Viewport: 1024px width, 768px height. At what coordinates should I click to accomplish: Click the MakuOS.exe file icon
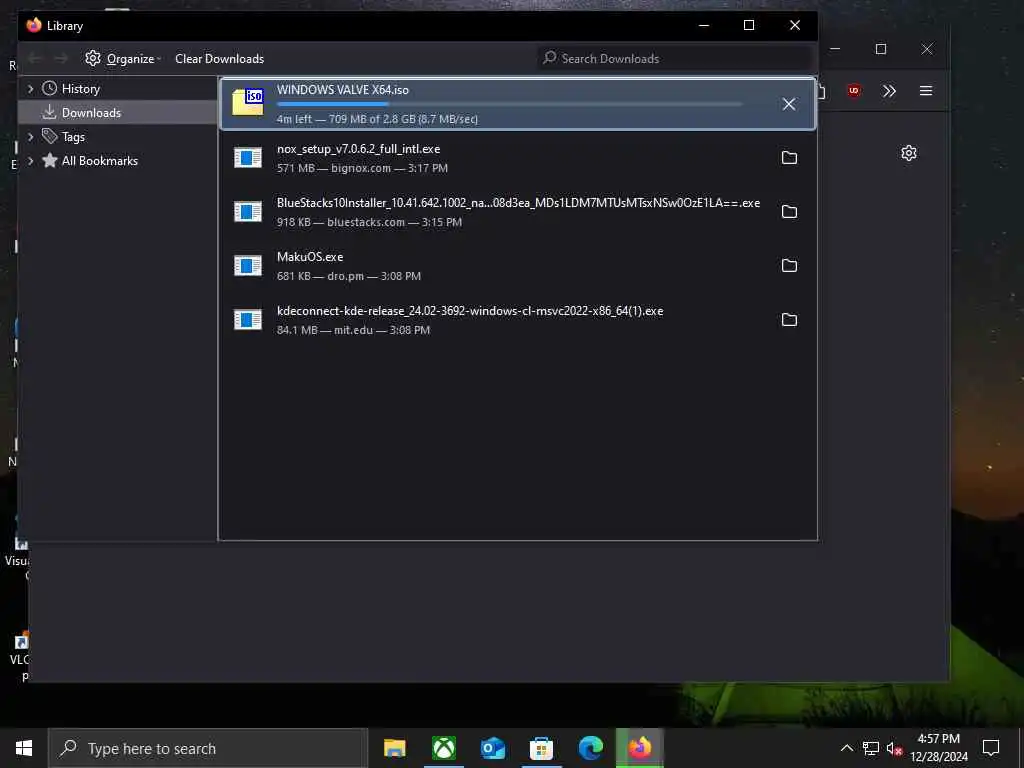[248, 265]
